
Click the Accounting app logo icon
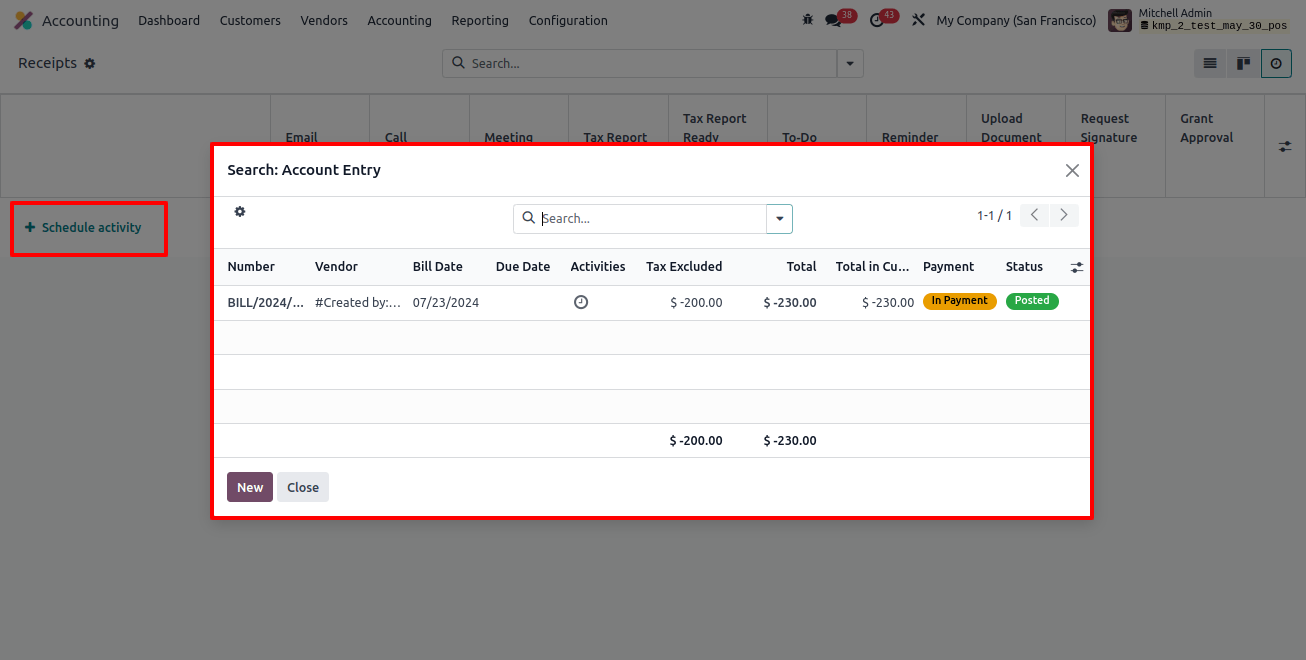[x=23, y=20]
